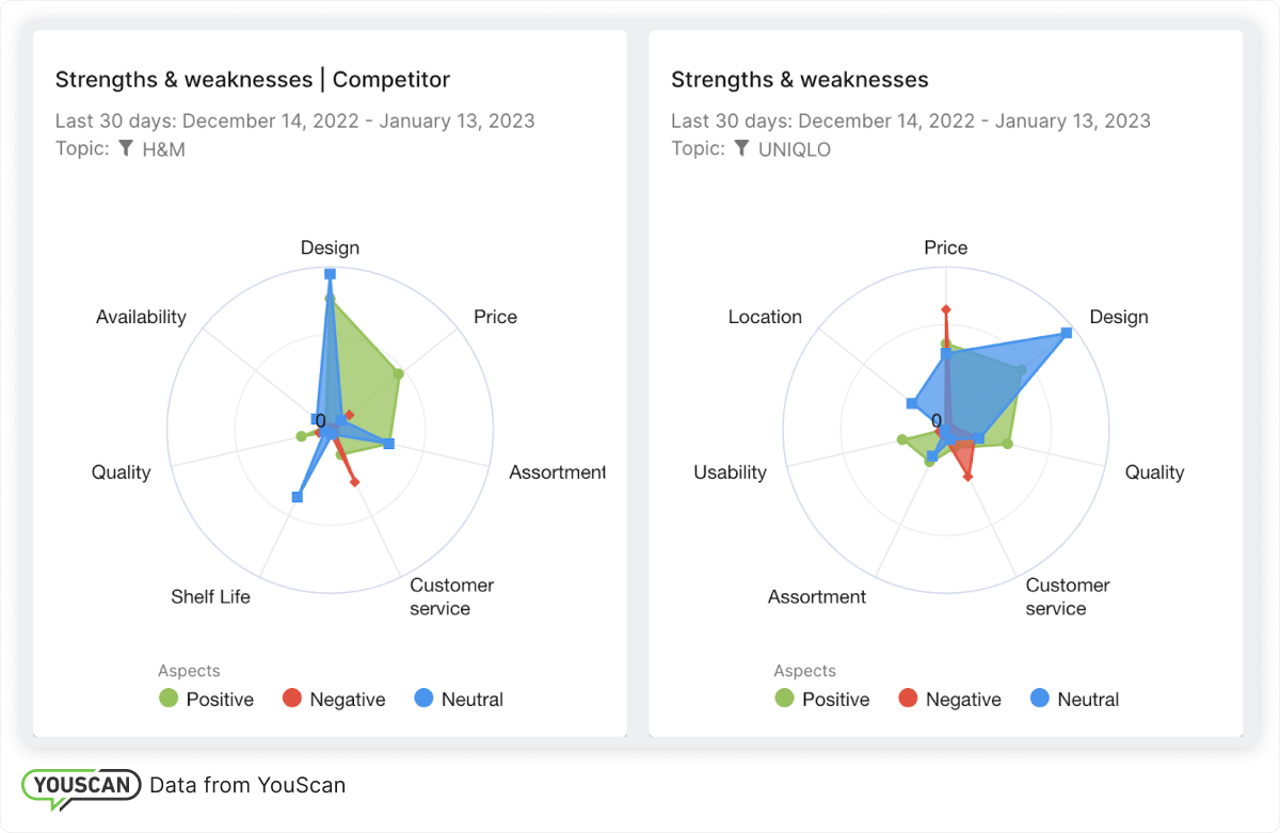Click Customer service label in UNIQLO chart
The width and height of the screenshot is (1280, 833).
coord(1067,596)
